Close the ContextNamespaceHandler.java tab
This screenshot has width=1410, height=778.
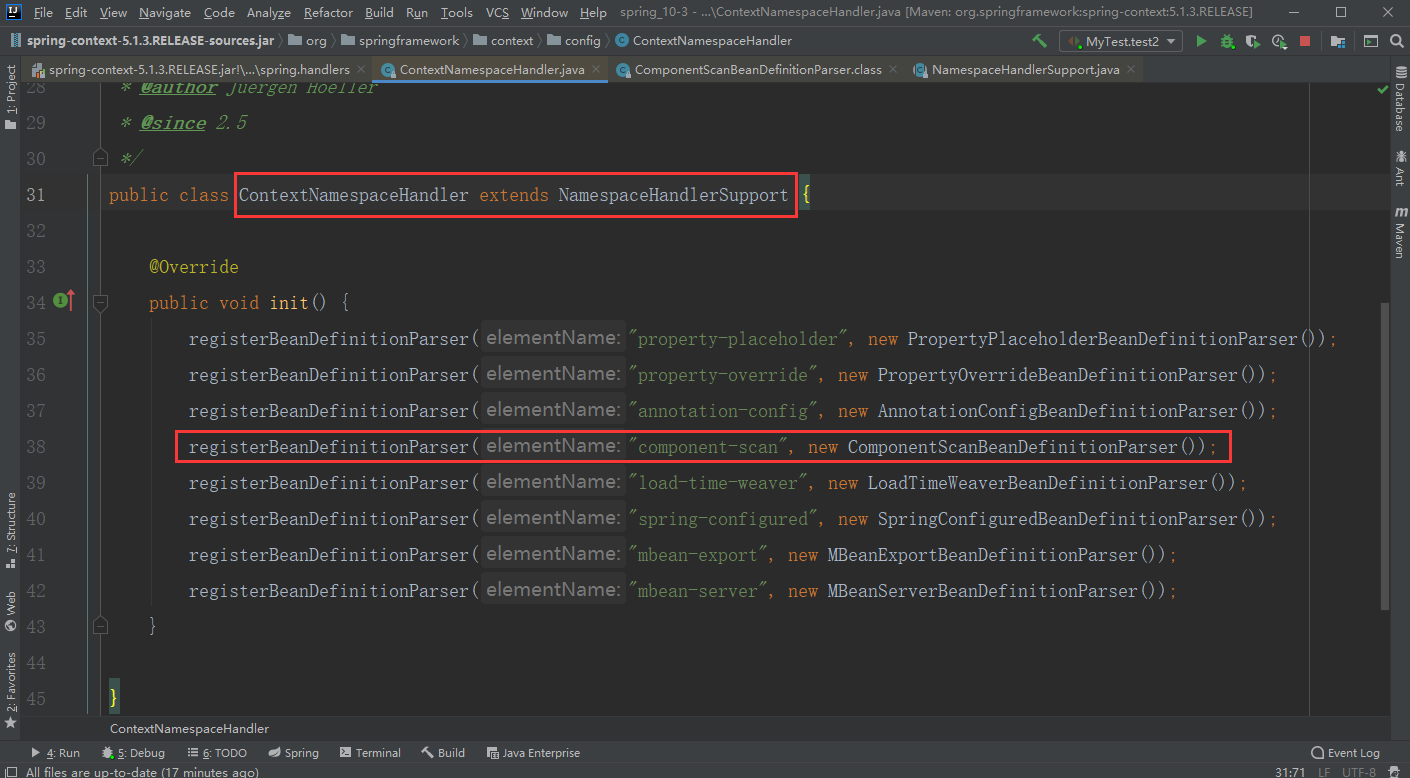596,70
